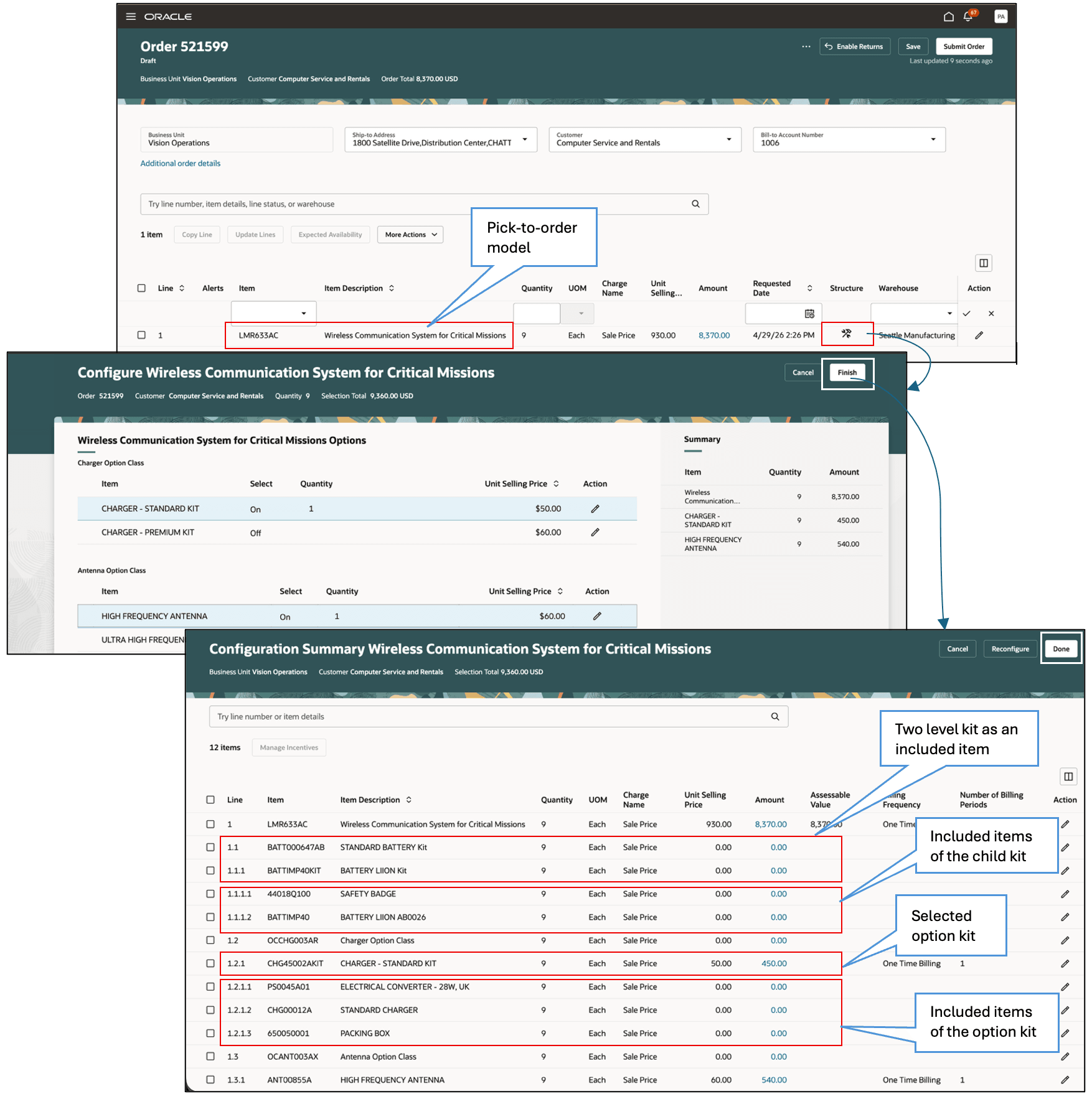
Task: Open the Warehouse filter dropdown
Action: (x=949, y=314)
